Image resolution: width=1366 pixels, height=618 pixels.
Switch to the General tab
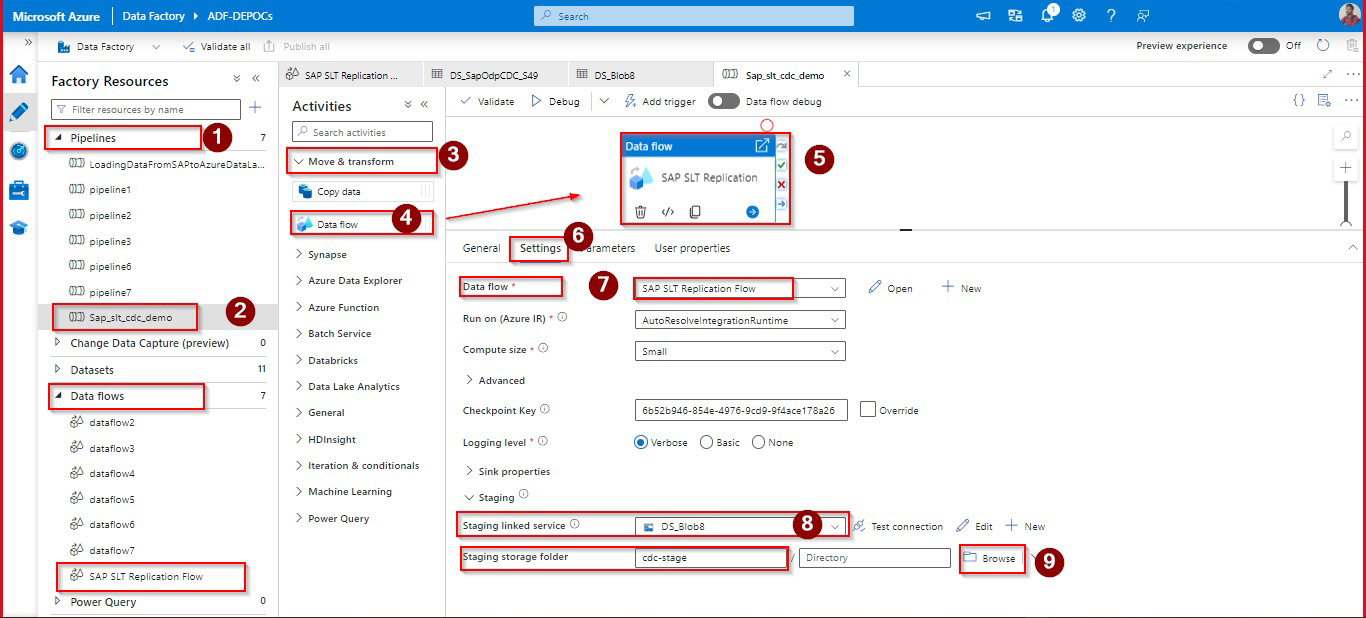(481, 248)
